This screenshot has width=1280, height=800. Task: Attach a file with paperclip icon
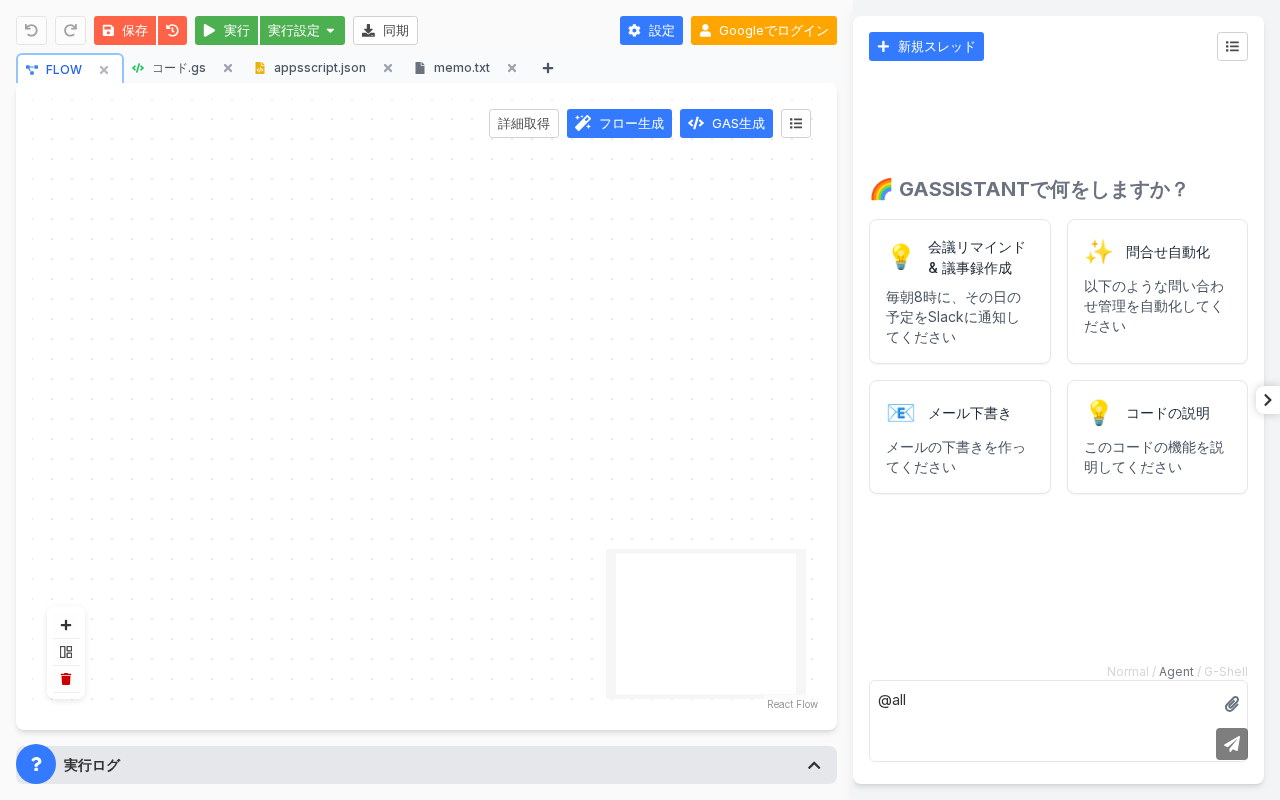pos(1232,704)
